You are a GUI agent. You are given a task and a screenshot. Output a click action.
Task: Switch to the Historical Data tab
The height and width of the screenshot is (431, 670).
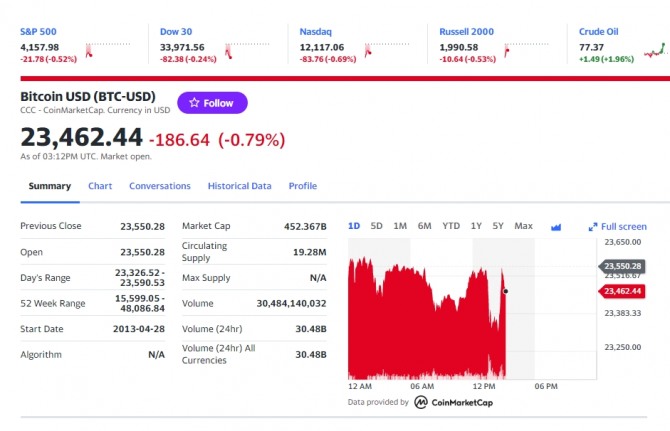click(x=239, y=186)
